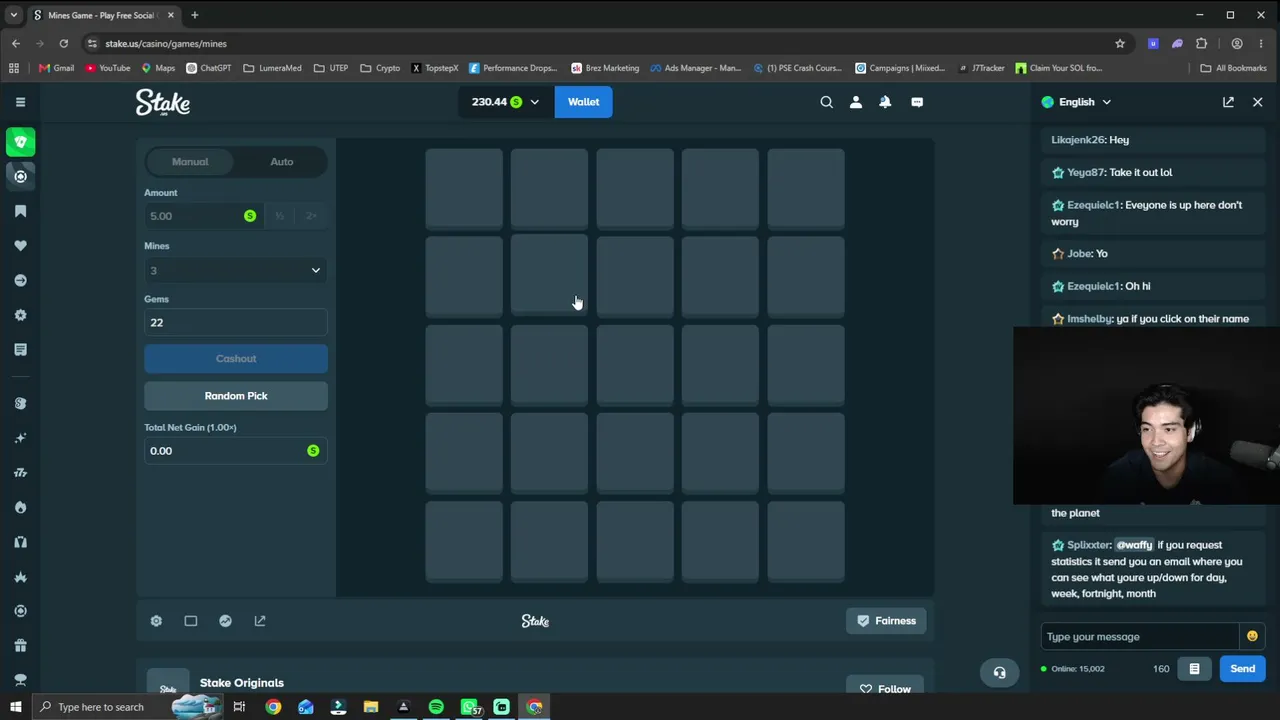Open the All Bookmarks folder
1280x720 pixels.
(x=1234, y=68)
